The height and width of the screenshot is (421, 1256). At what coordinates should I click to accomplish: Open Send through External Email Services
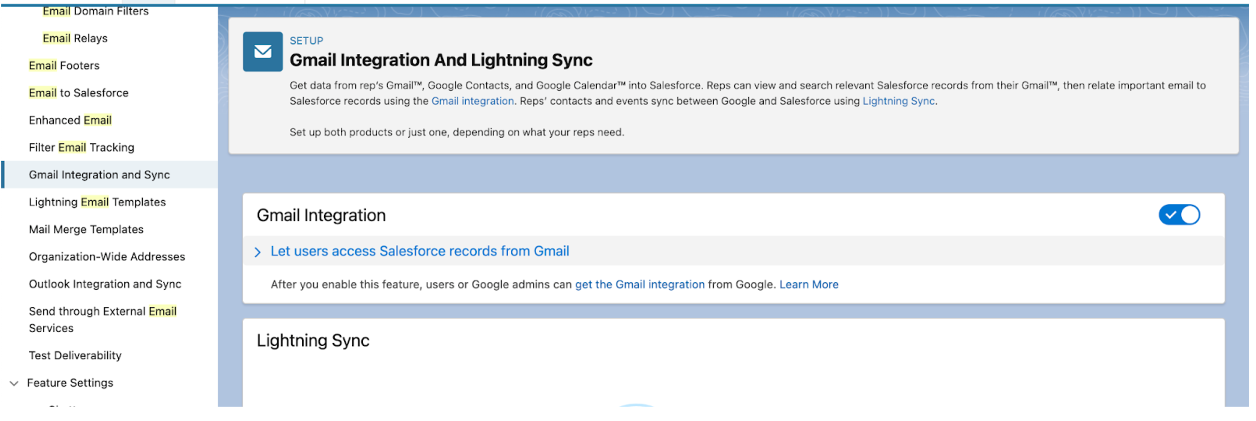(103, 319)
